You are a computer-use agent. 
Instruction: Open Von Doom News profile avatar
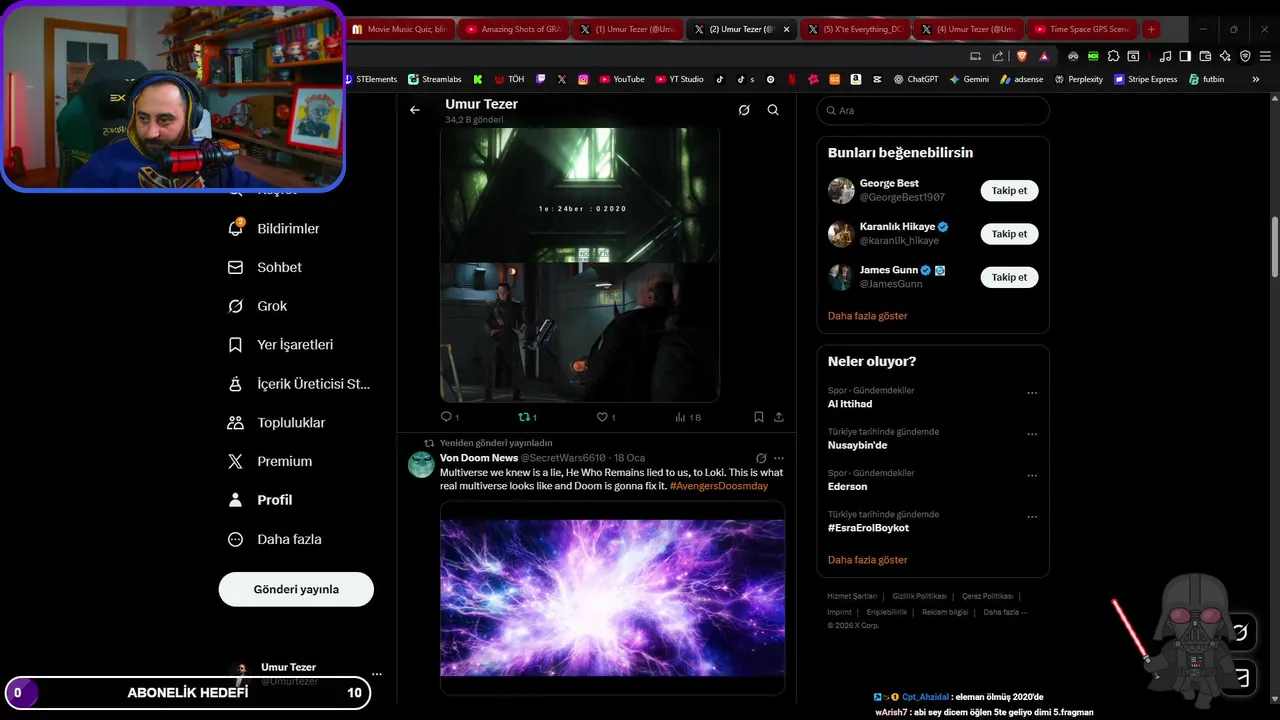pyautogui.click(x=421, y=464)
